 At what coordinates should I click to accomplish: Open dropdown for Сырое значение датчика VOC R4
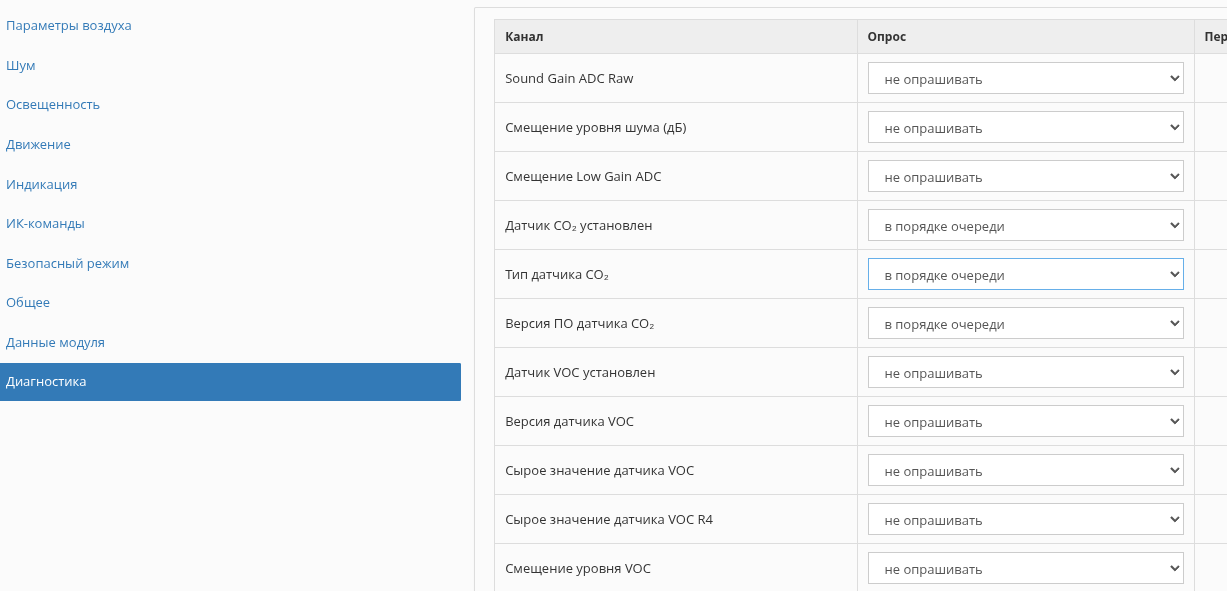[x=1025, y=520]
